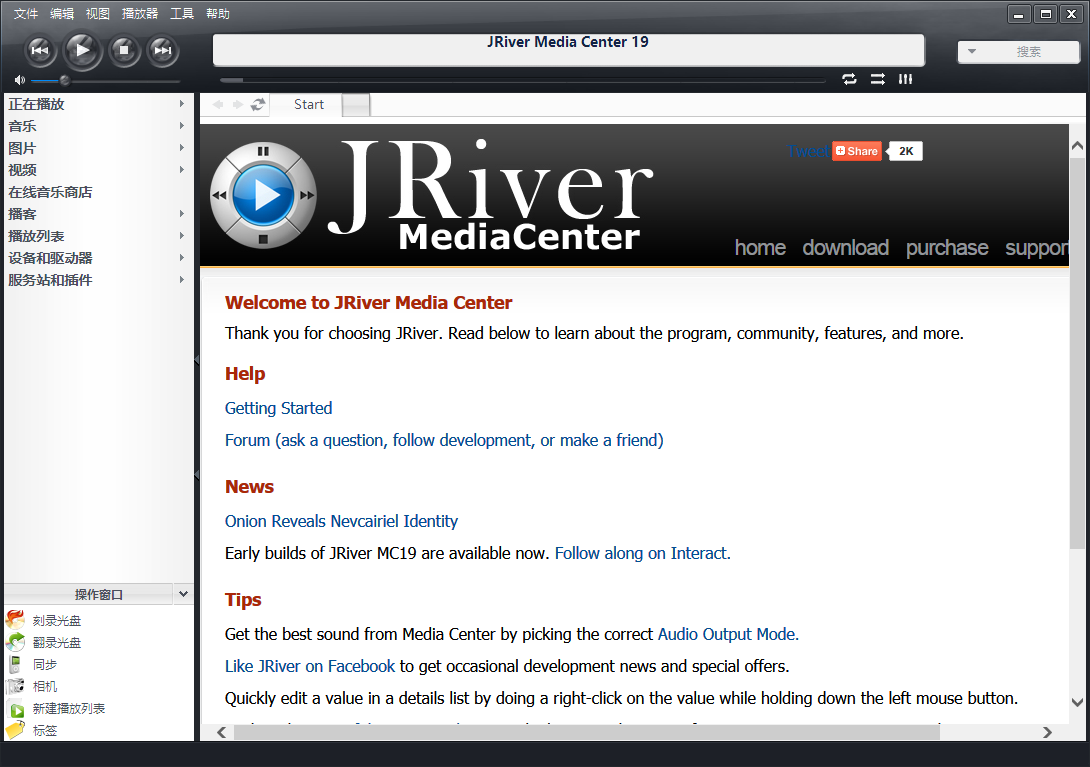Stop playback with the Stop button
This screenshot has height=767, width=1090.
[x=124, y=50]
